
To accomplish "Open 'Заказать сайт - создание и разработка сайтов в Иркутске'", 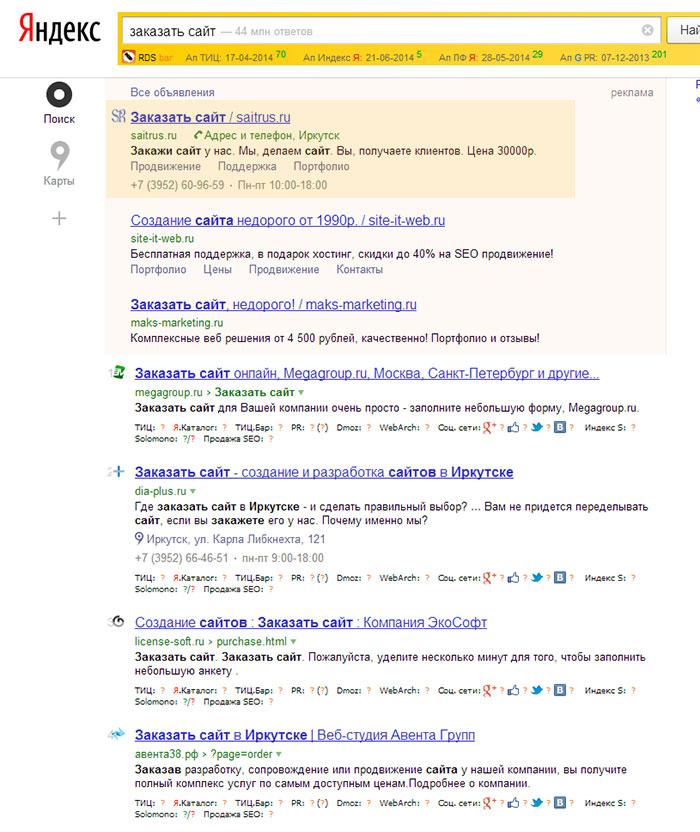I will pyautogui.click(x=324, y=472).
